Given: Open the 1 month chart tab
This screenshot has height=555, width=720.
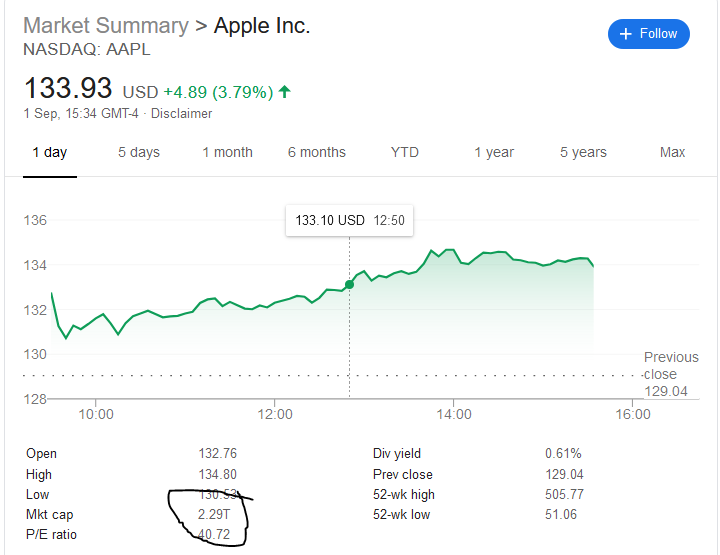Looking at the screenshot, I should point(227,152).
